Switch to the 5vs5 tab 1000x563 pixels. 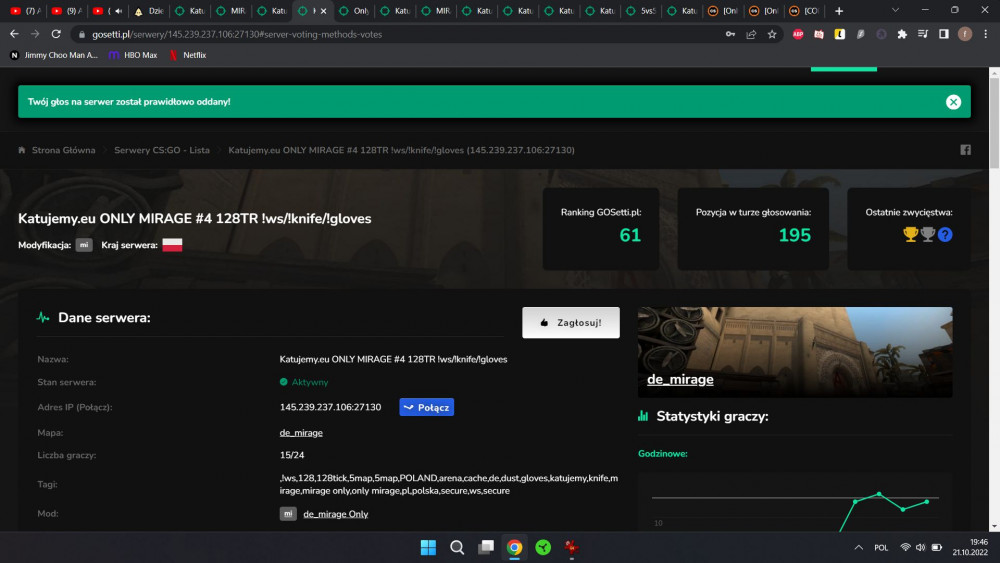point(640,11)
